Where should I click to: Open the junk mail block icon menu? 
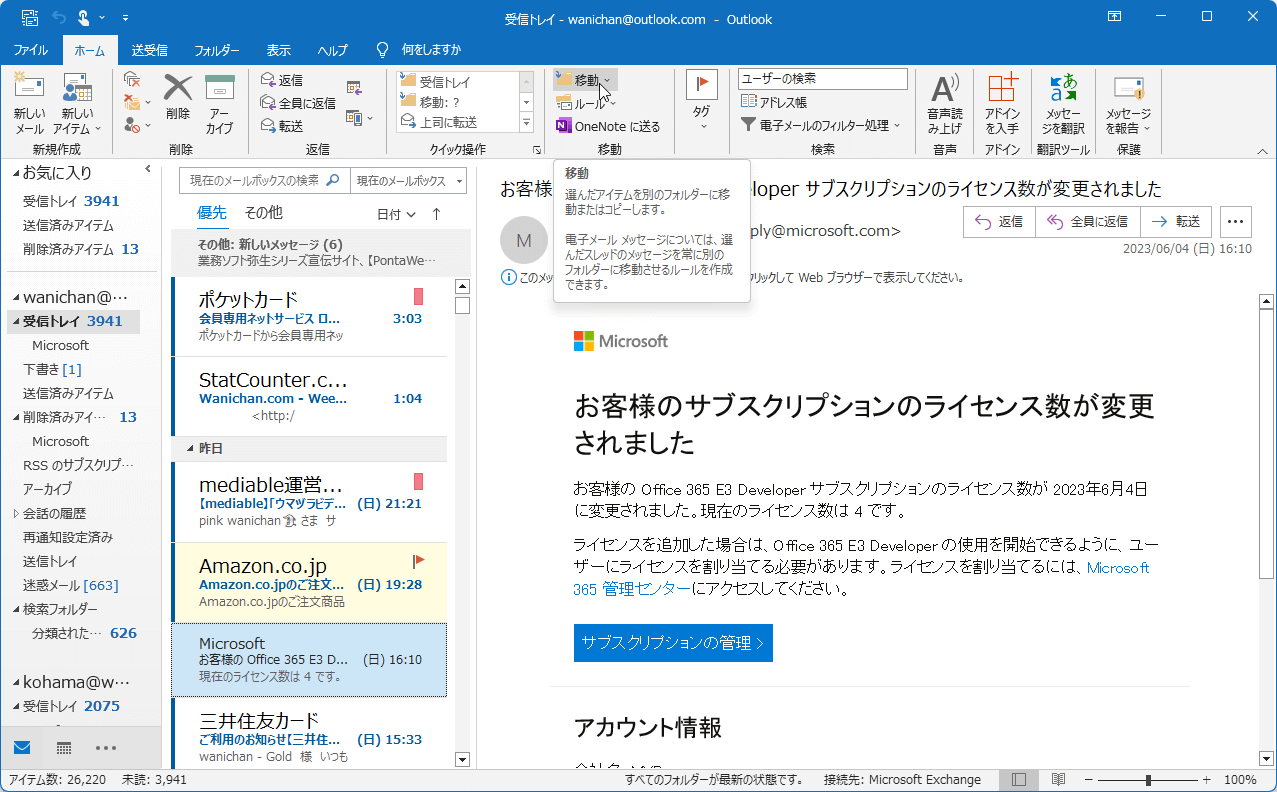coord(137,125)
